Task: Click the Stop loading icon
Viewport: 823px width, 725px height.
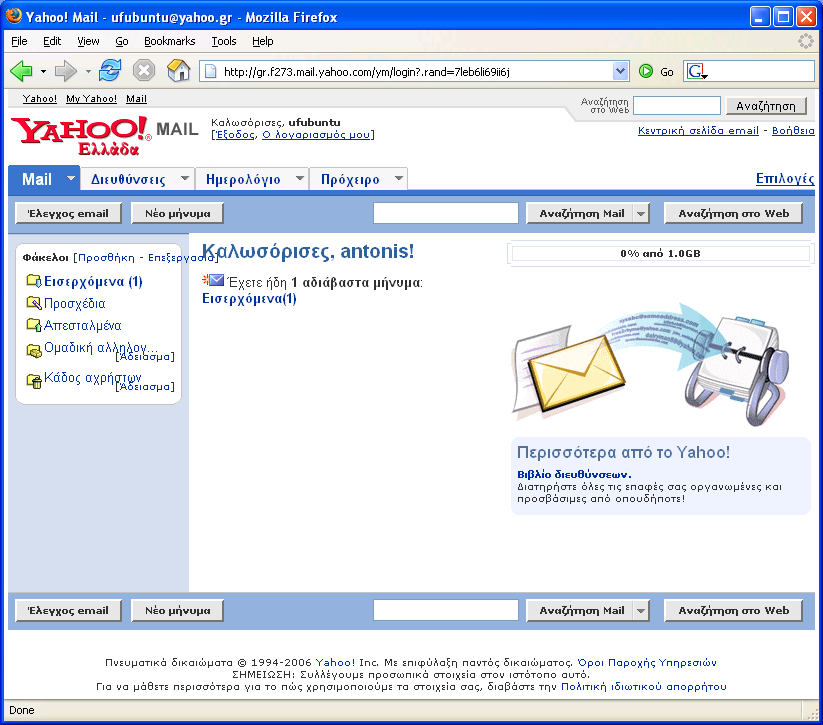Action: point(143,70)
